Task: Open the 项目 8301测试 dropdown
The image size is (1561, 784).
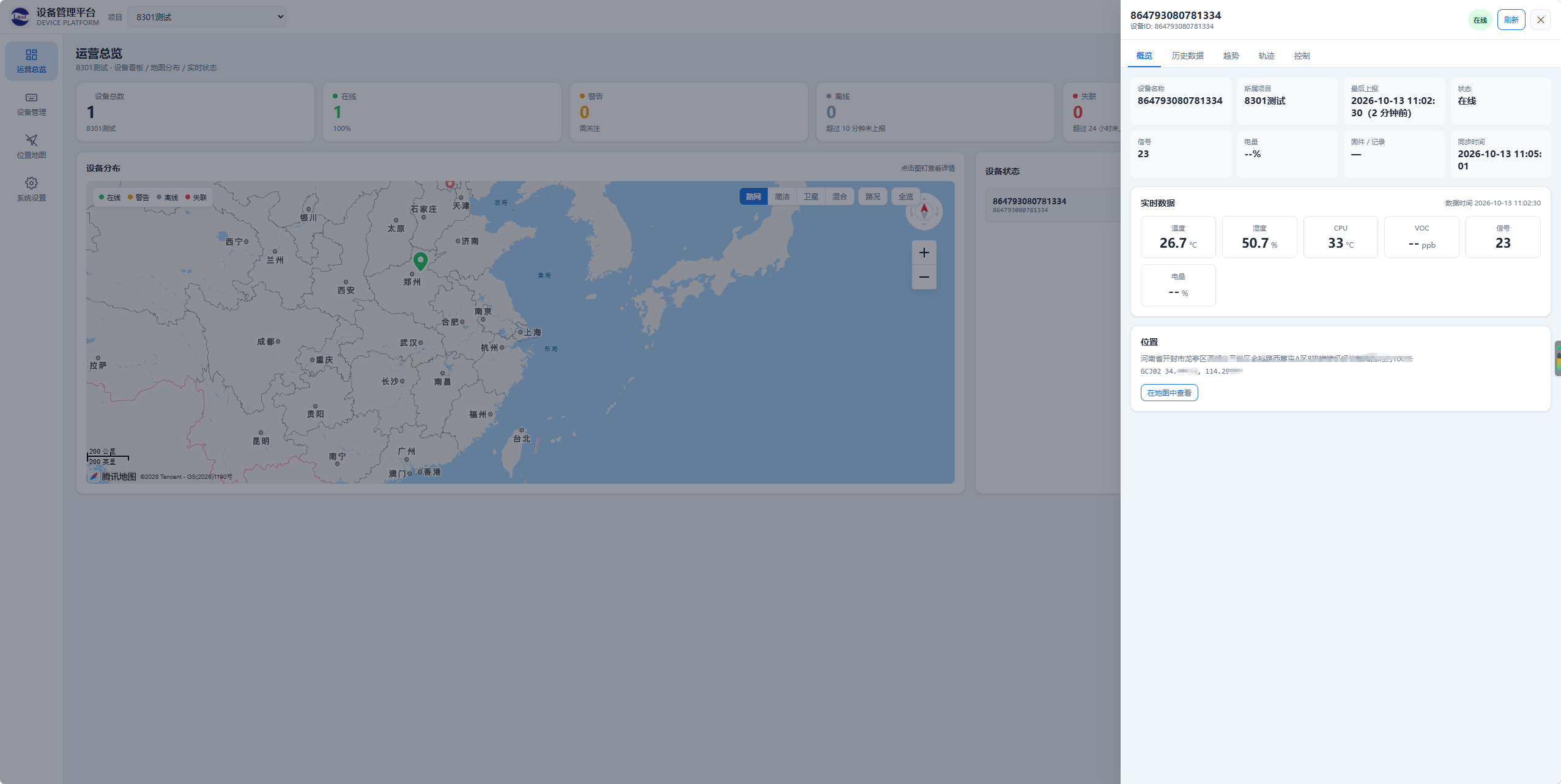Action: click(207, 17)
